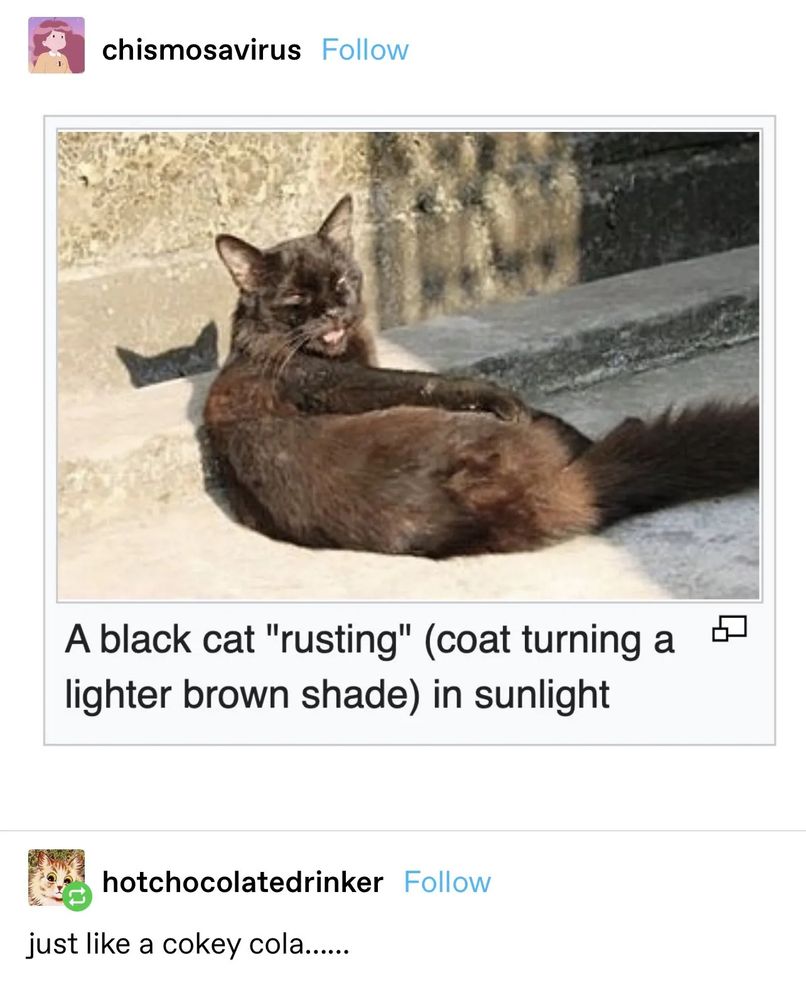This screenshot has height=1000, width=806.
Task: Click the cat's pink tongue
Action: pos(334,337)
